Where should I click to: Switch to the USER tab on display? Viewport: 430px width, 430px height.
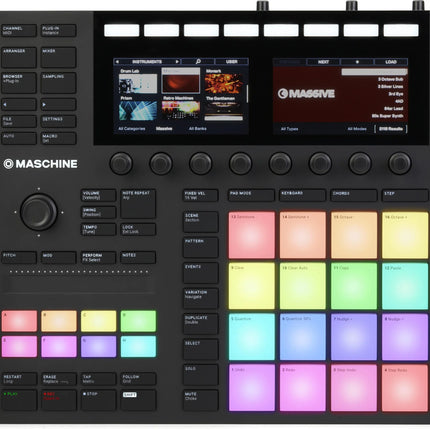[232, 62]
